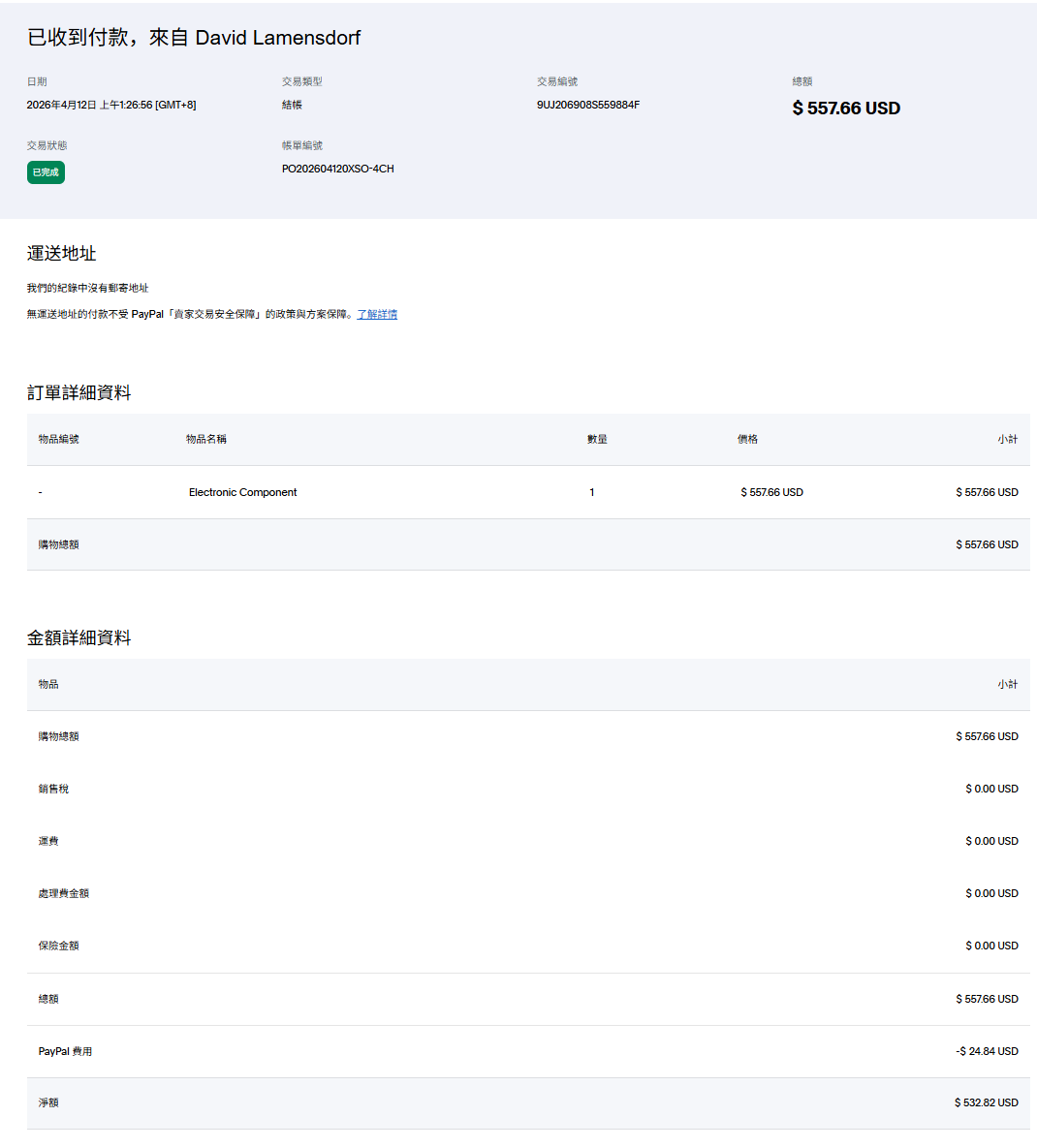Click the $532.82 USD net amount
The height and width of the screenshot is (1148, 1037).
986,1102
